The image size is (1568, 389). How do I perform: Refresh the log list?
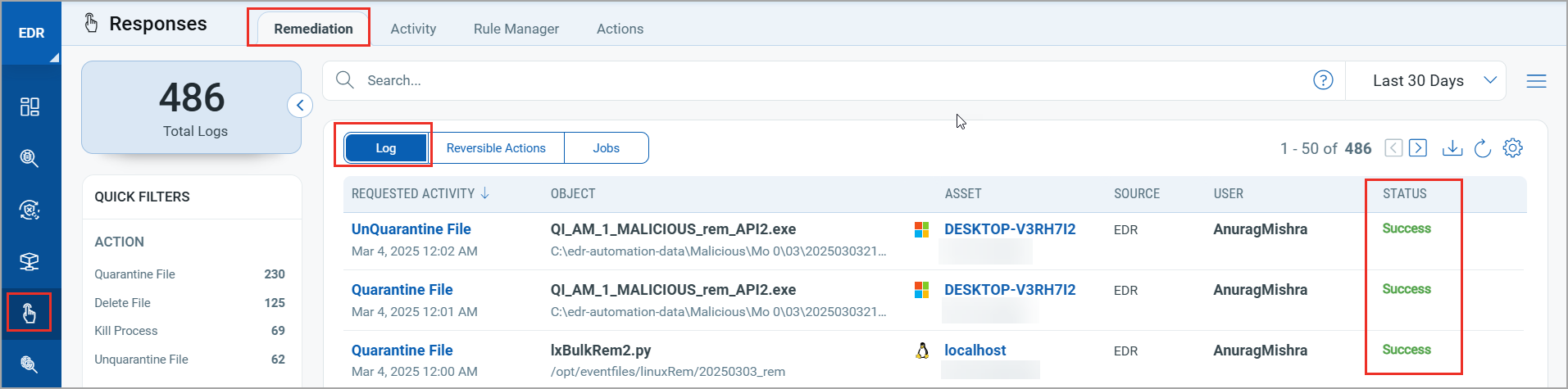pyautogui.click(x=1482, y=148)
